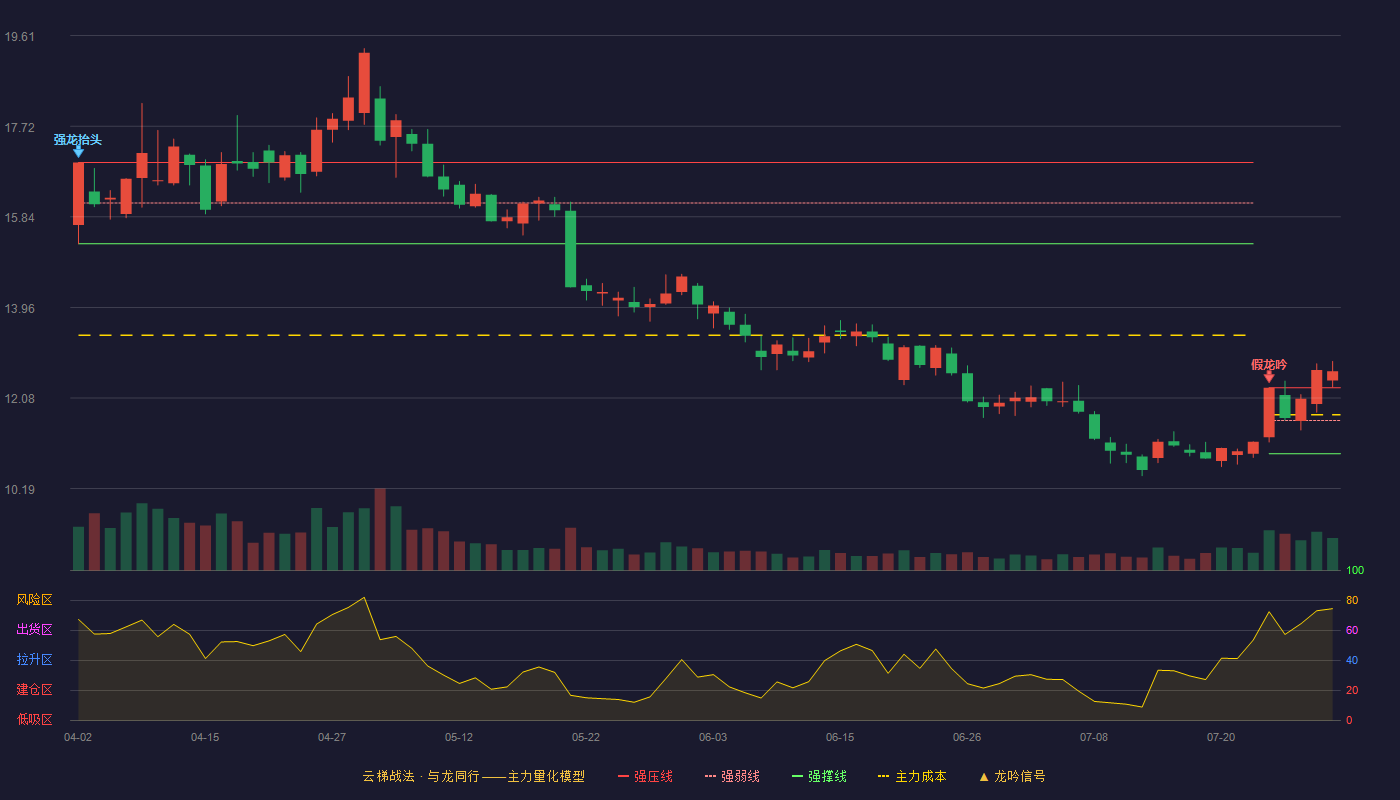
Task: Click the tallest volume bar in the volume panel
Action: tap(380, 529)
